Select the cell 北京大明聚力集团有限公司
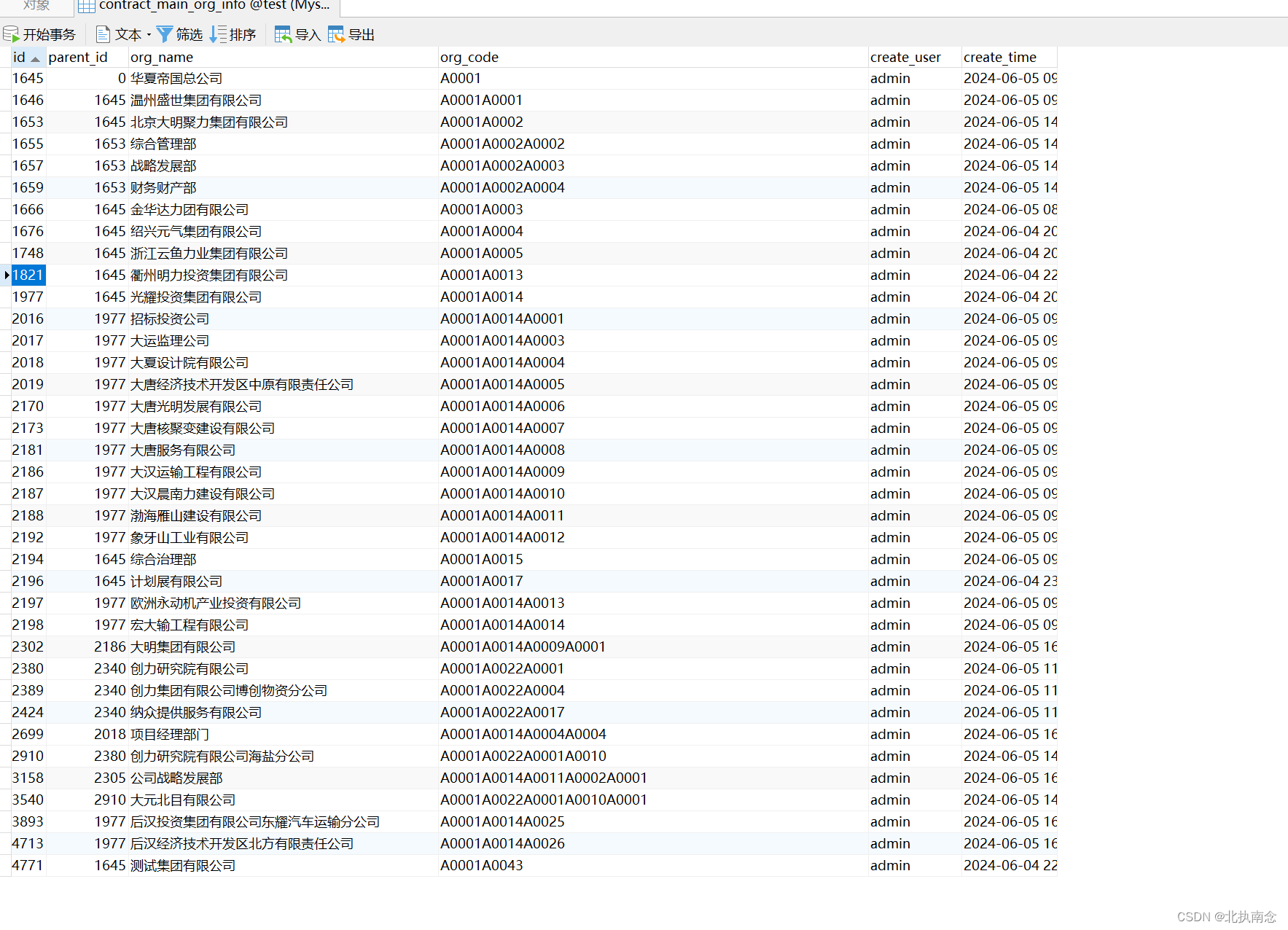Image resolution: width=1288 pixels, height=930 pixels. pyautogui.click(x=283, y=122)
